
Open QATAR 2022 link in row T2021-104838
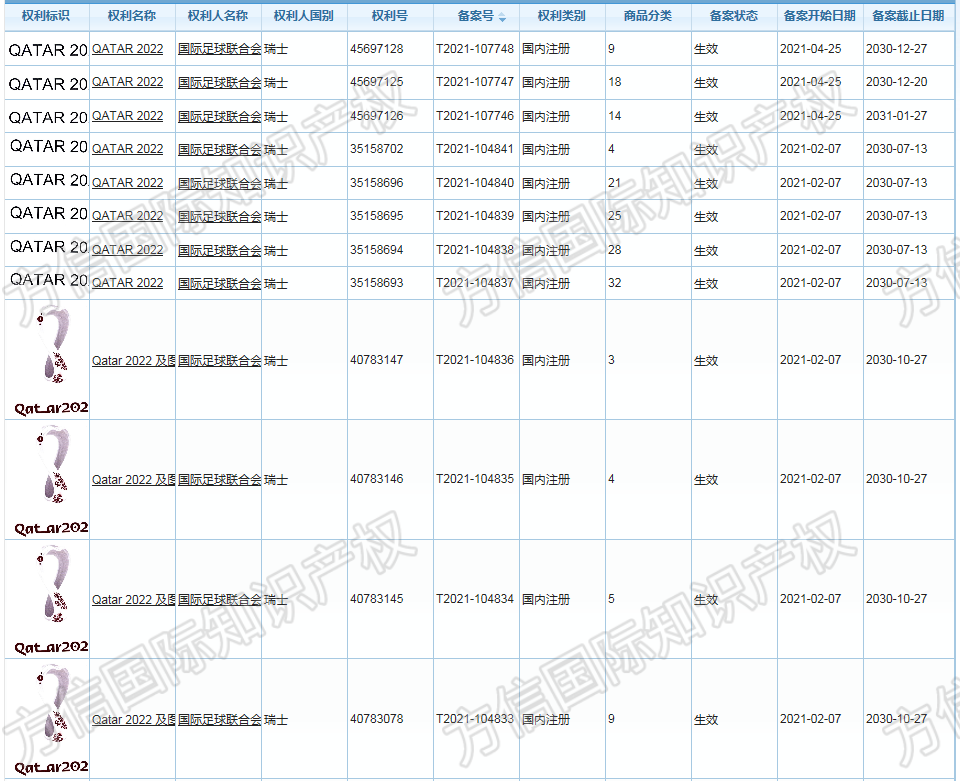click(127, 250)
